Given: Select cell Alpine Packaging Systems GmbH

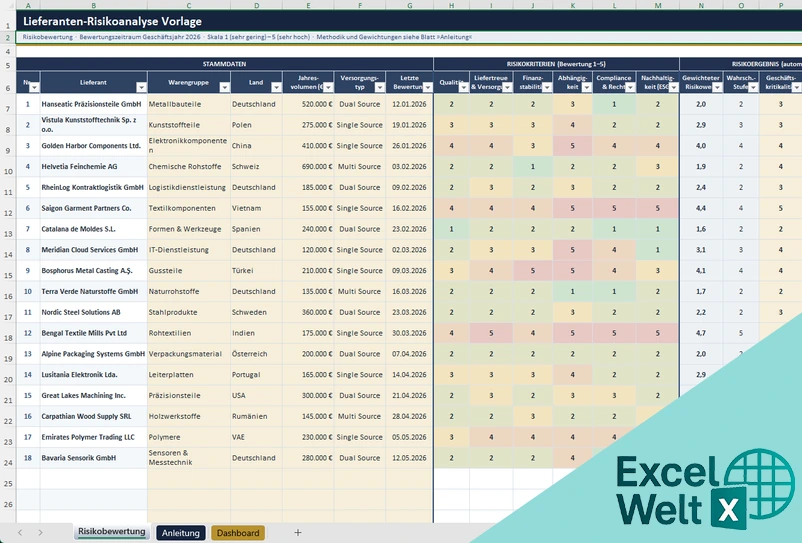Looking at the screenshot, I should pyautogui.click(x=94, y=354).
